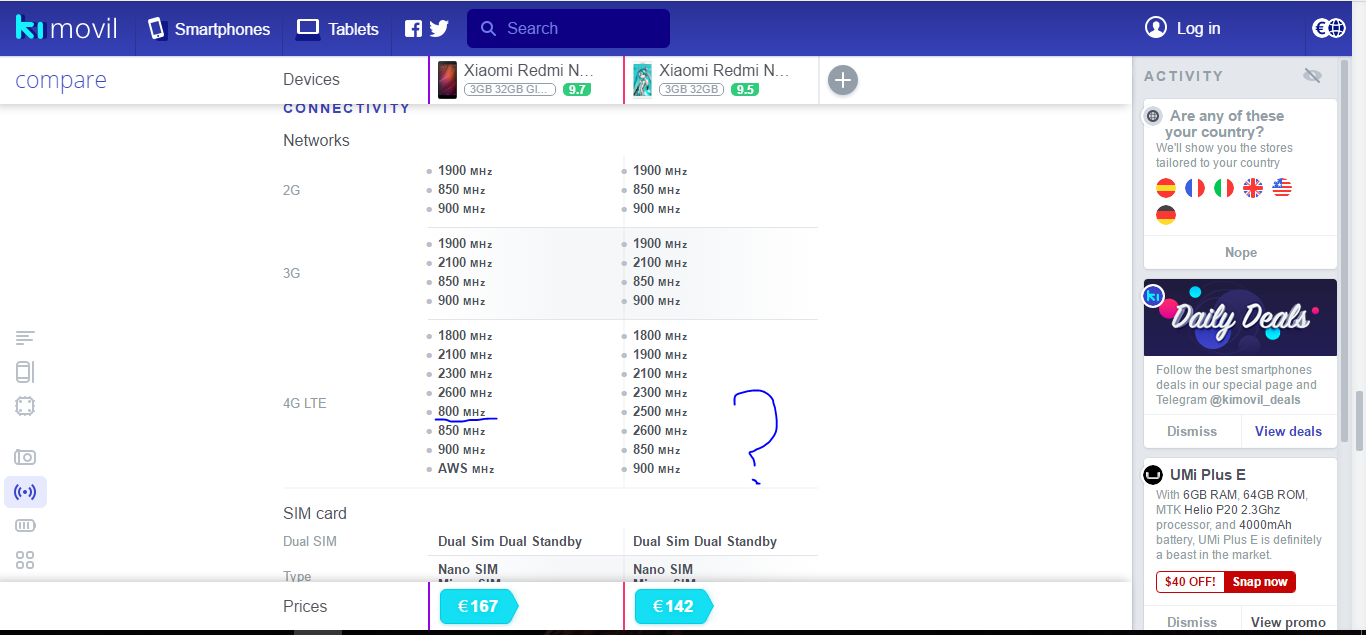
Task: Open the Smartphones section
Action: (209, 29)
